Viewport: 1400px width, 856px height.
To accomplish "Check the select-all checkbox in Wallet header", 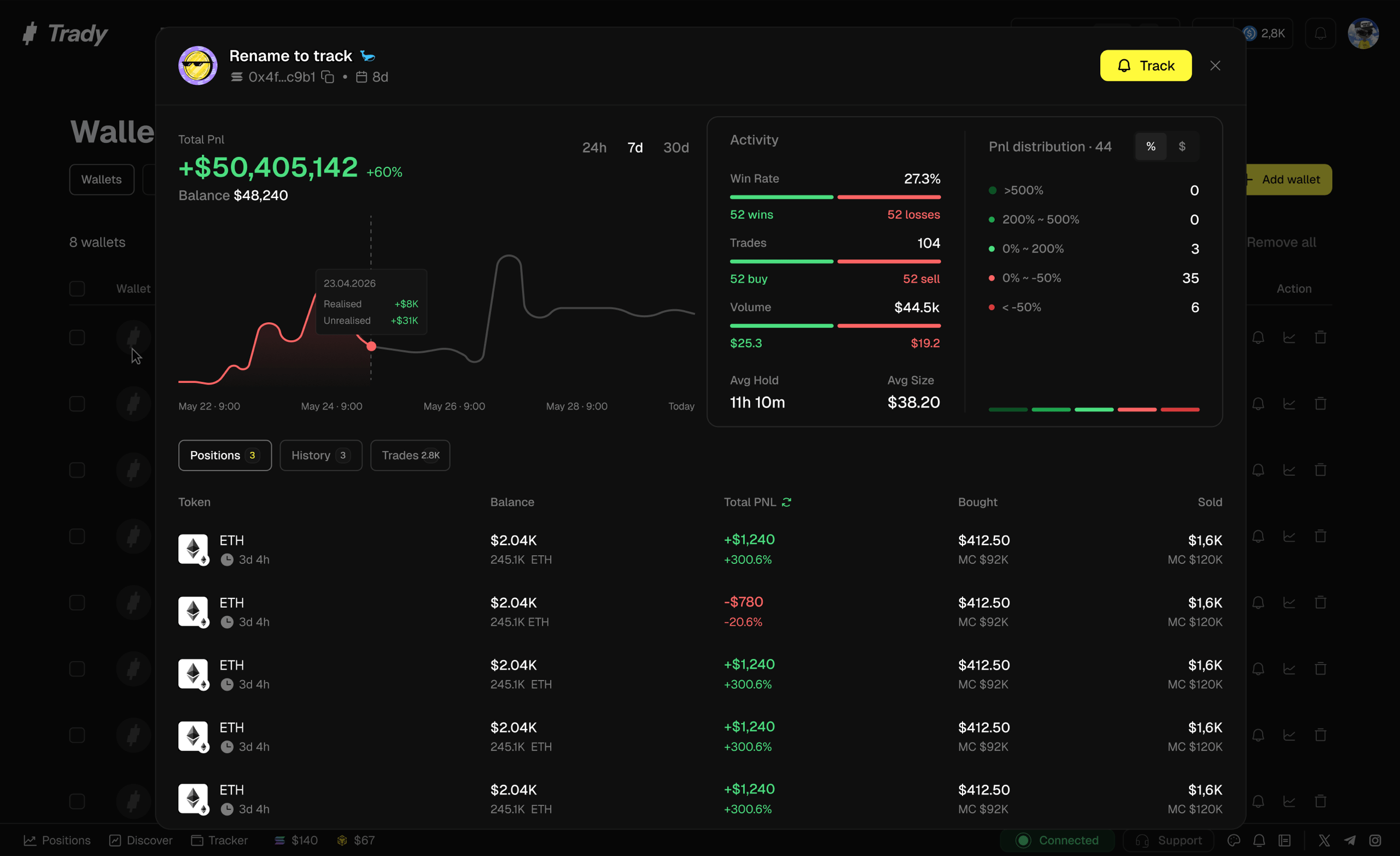I will [x=77, y=289].
